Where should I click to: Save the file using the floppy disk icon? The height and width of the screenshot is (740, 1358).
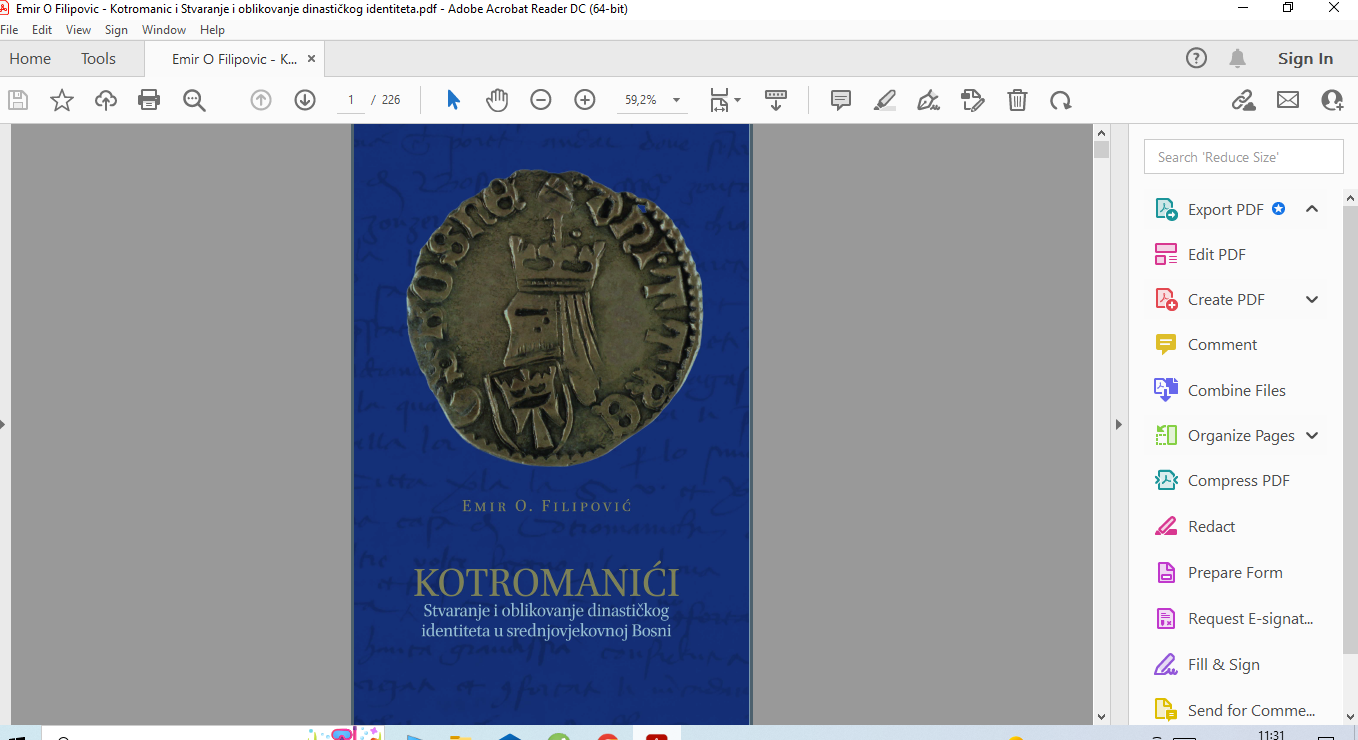point(18,100)
